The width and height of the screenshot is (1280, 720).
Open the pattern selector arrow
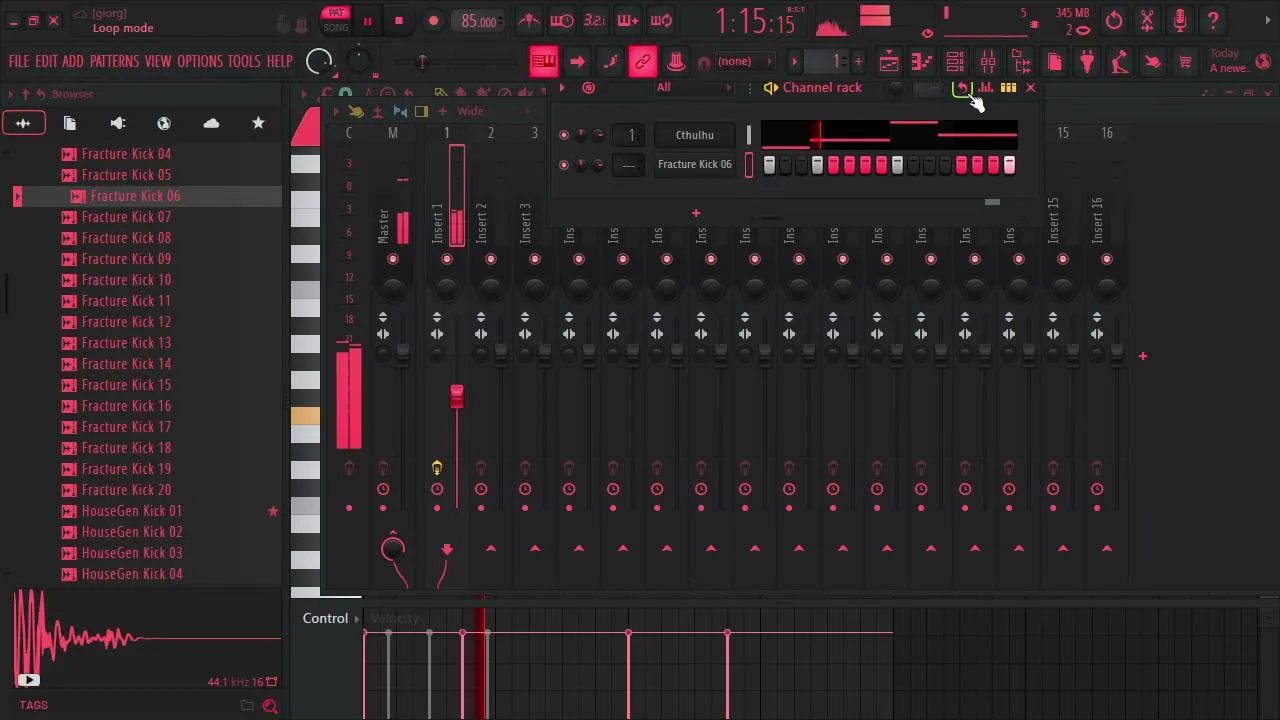pyautogui.click(x=795, y=62)
